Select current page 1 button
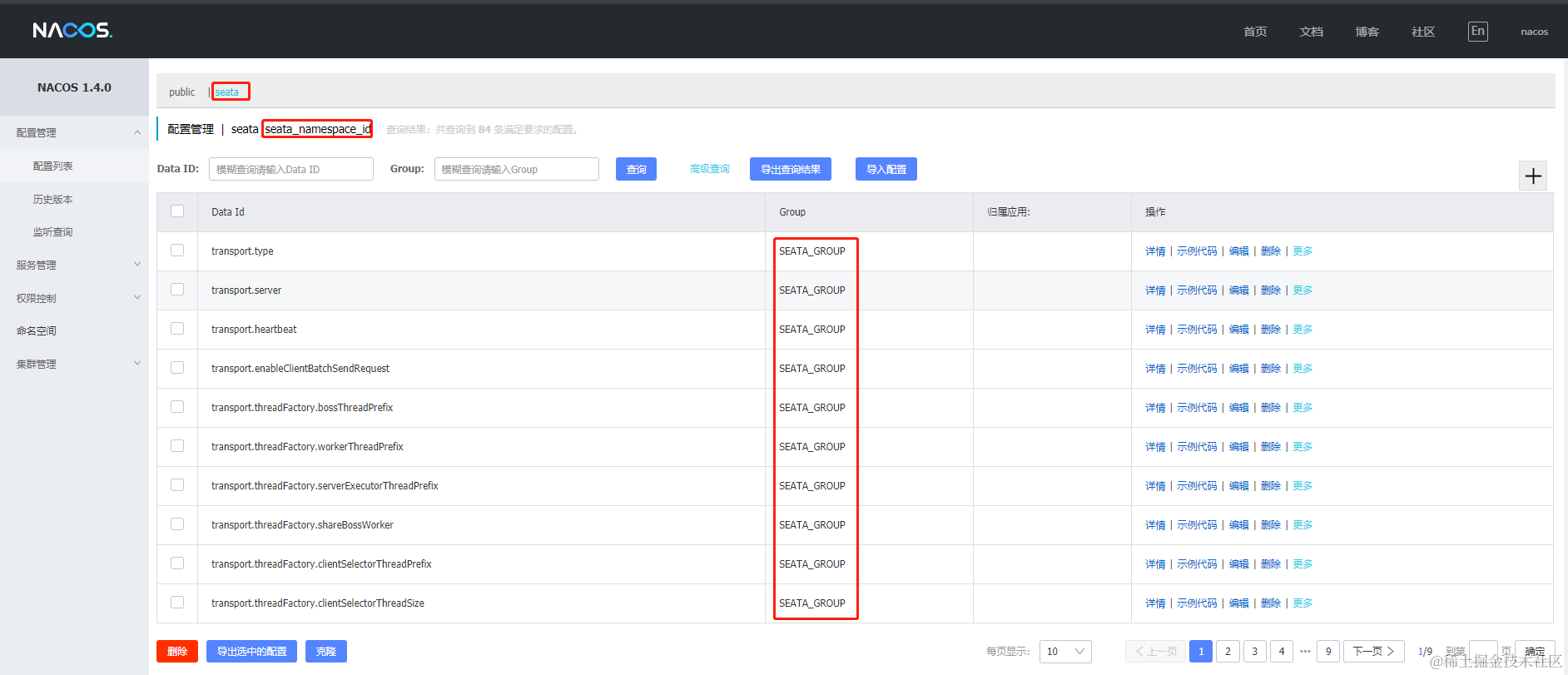 point(1201,652)
